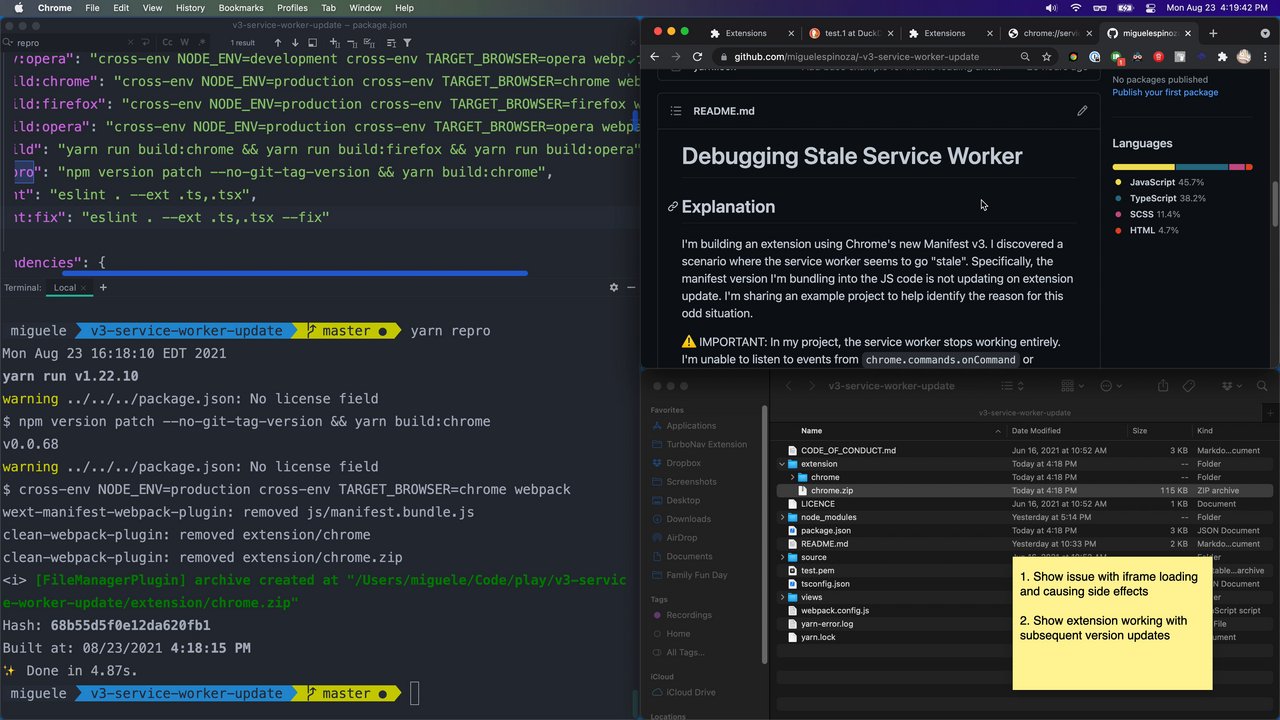Go to next search occurrence arrow
Screen dimensions: 1280x720
(296, 43)
